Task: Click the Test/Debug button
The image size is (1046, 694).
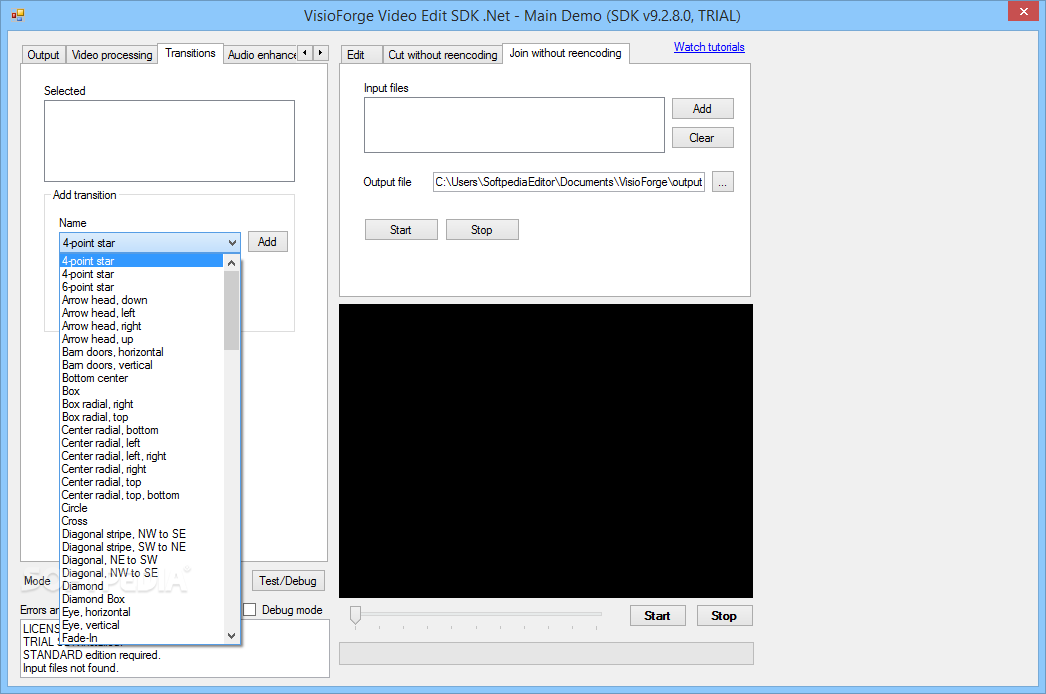Action: coord(288,581)
